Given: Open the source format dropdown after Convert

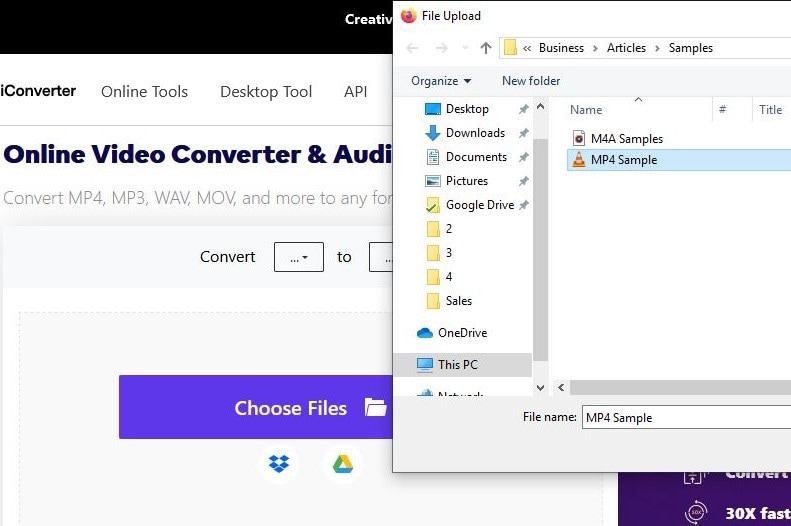Looking at the screenshot, I should tap(299, 257).
